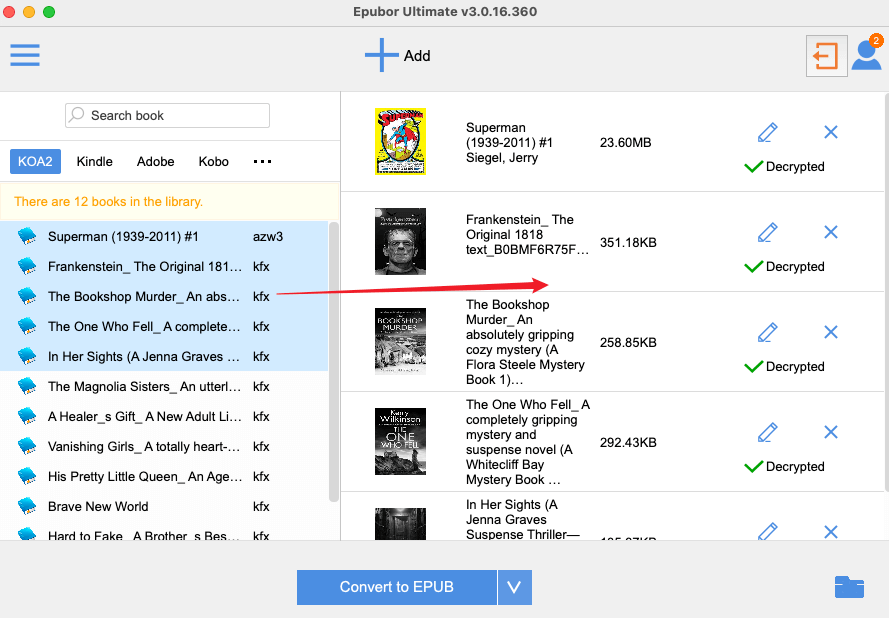Click book icon beside A Healer_s Gift

pyautogui.click(x=27, y=417)
